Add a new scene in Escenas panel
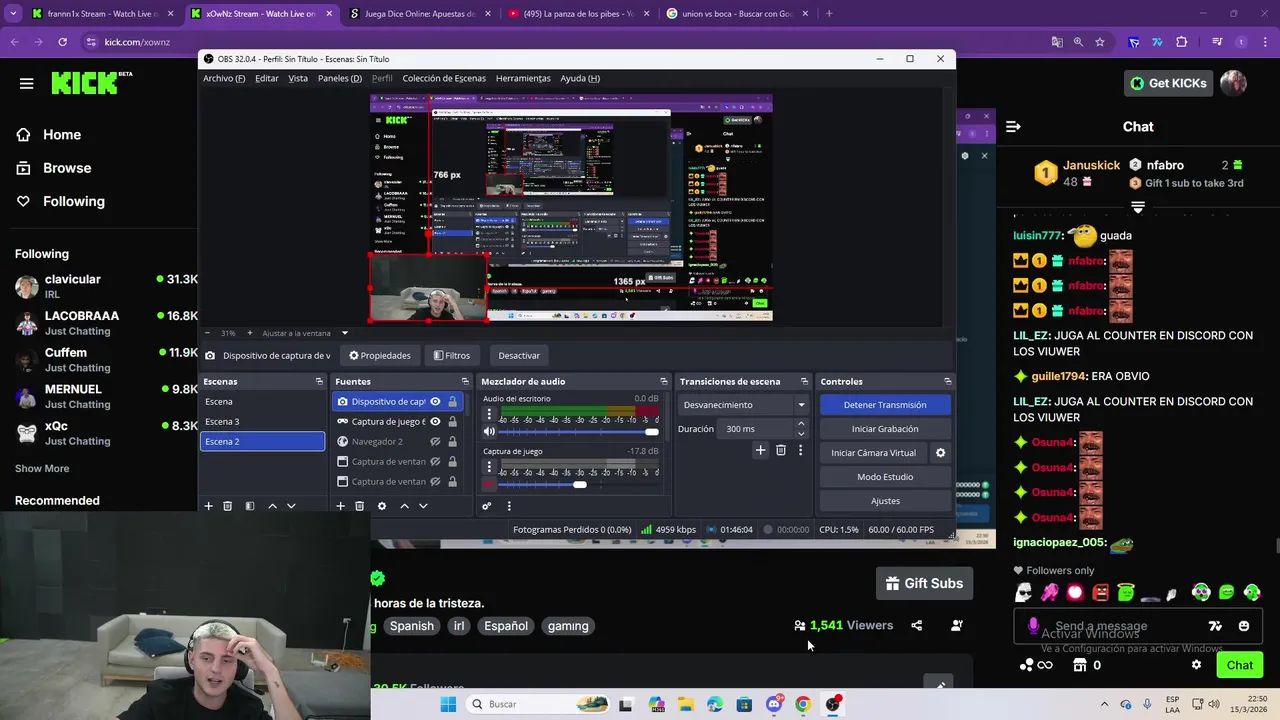This screenshot has width=1280, height=720. click(x=208, y=506)
